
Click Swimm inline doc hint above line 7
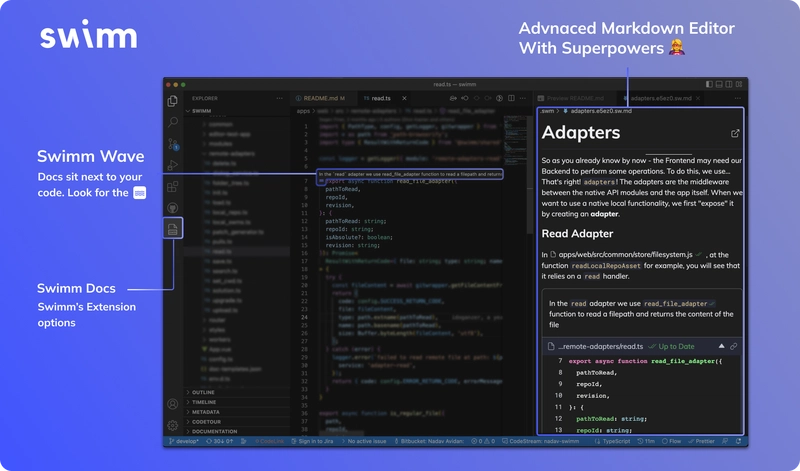click(410, 174)
